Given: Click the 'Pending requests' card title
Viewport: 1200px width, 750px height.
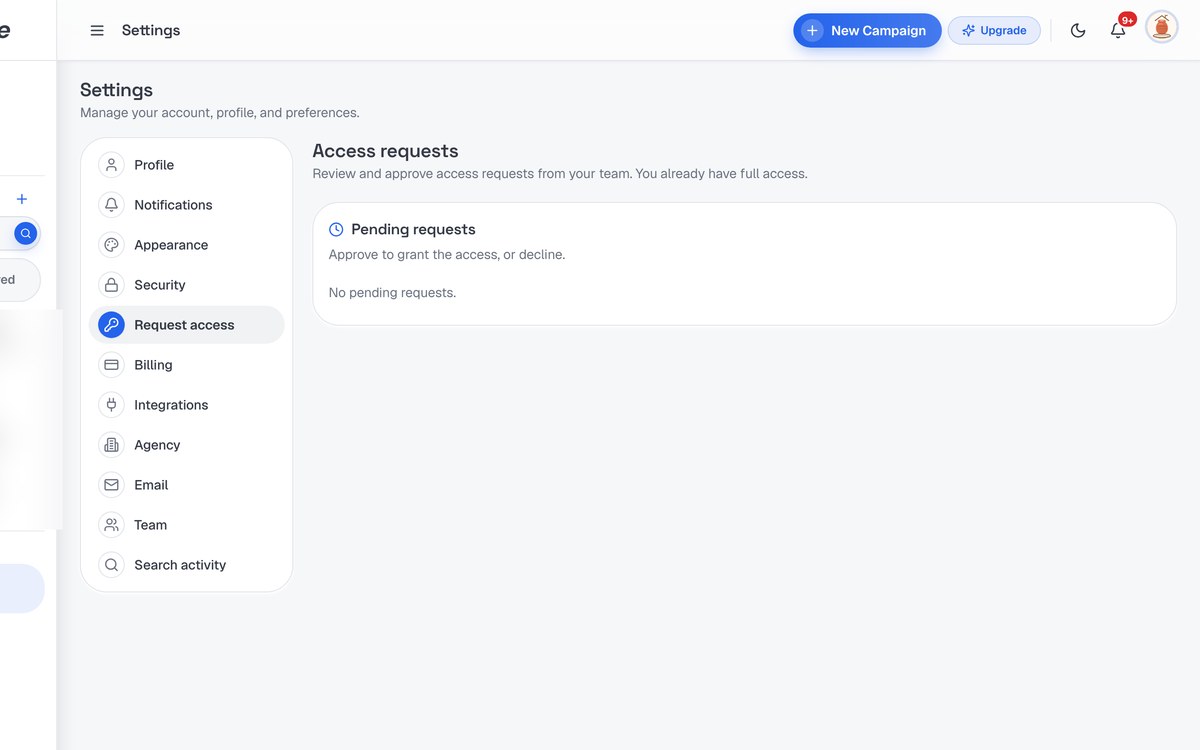Looking at the screenshot, I should pyautogui.click(x=413, y=230).
